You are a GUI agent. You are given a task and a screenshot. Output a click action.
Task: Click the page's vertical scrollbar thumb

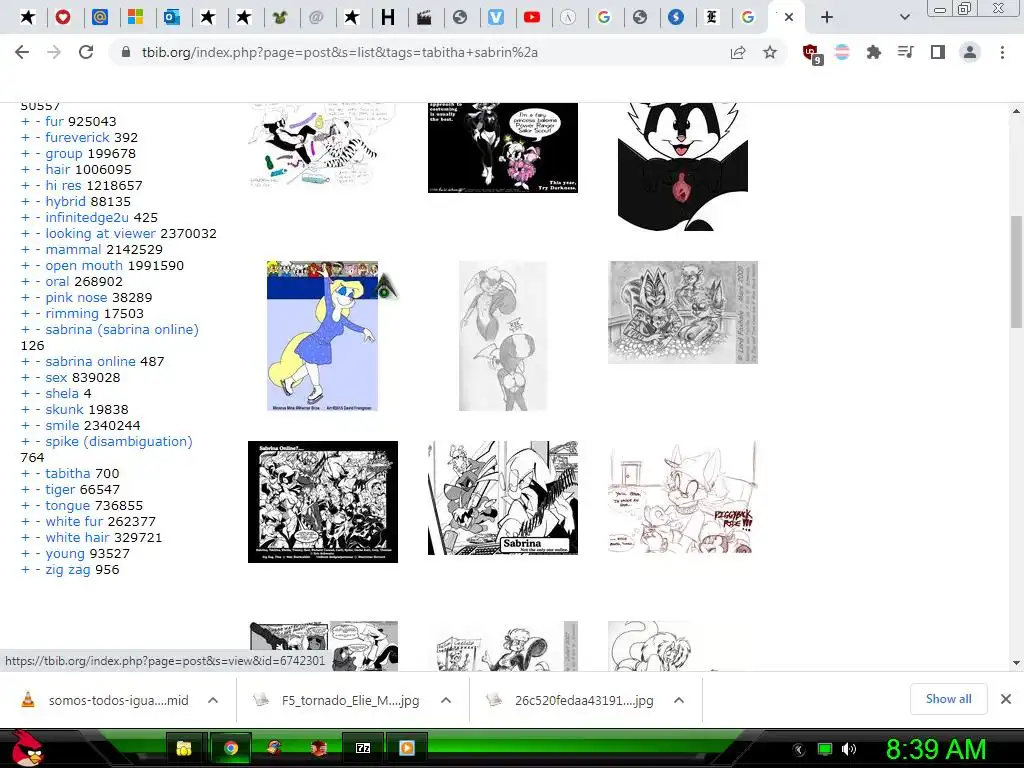pos(1016,271)
